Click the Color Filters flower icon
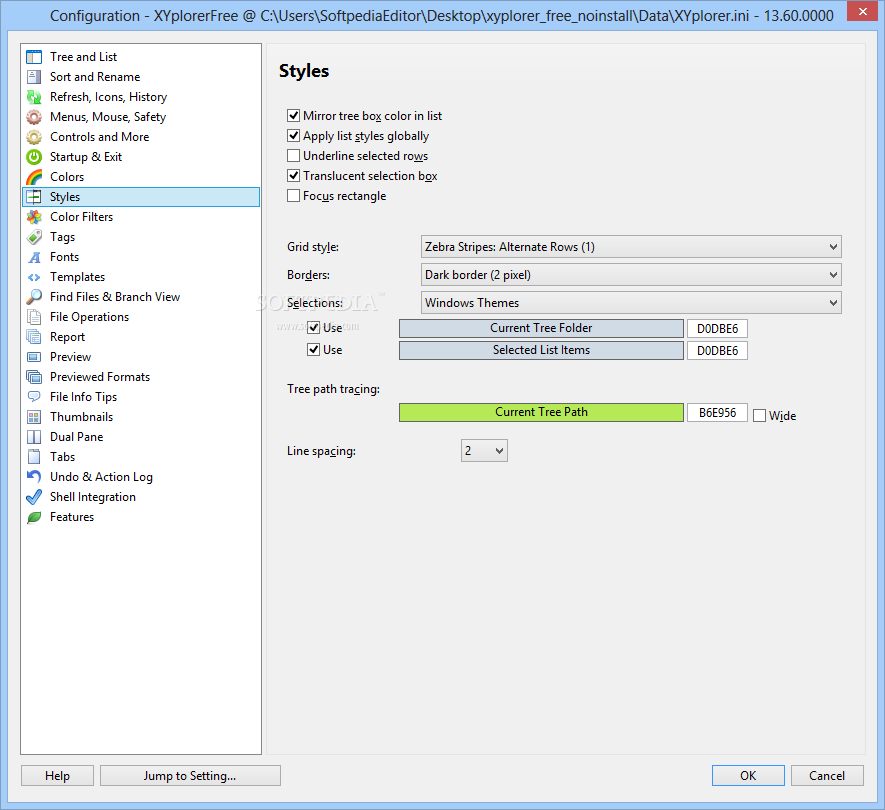 (34, 217)
